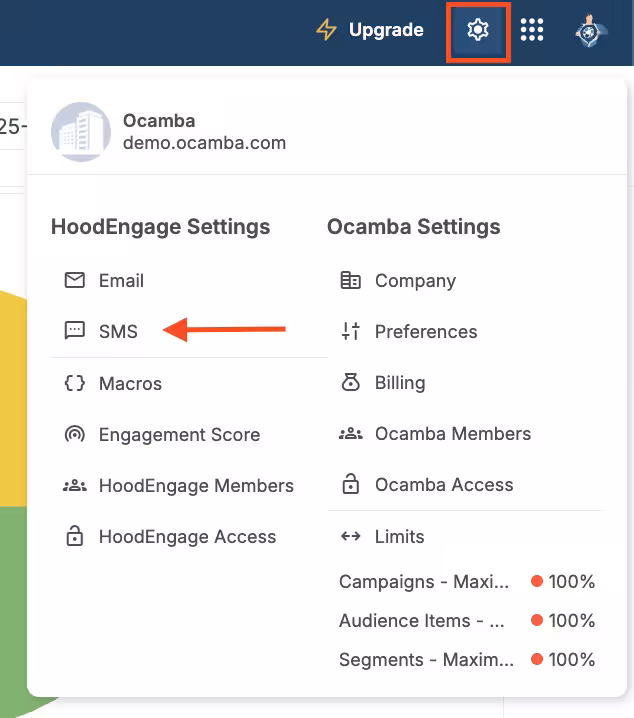Click the HoodEngage Access lock icon
634x718 pixels.
[x=74, y=537]
